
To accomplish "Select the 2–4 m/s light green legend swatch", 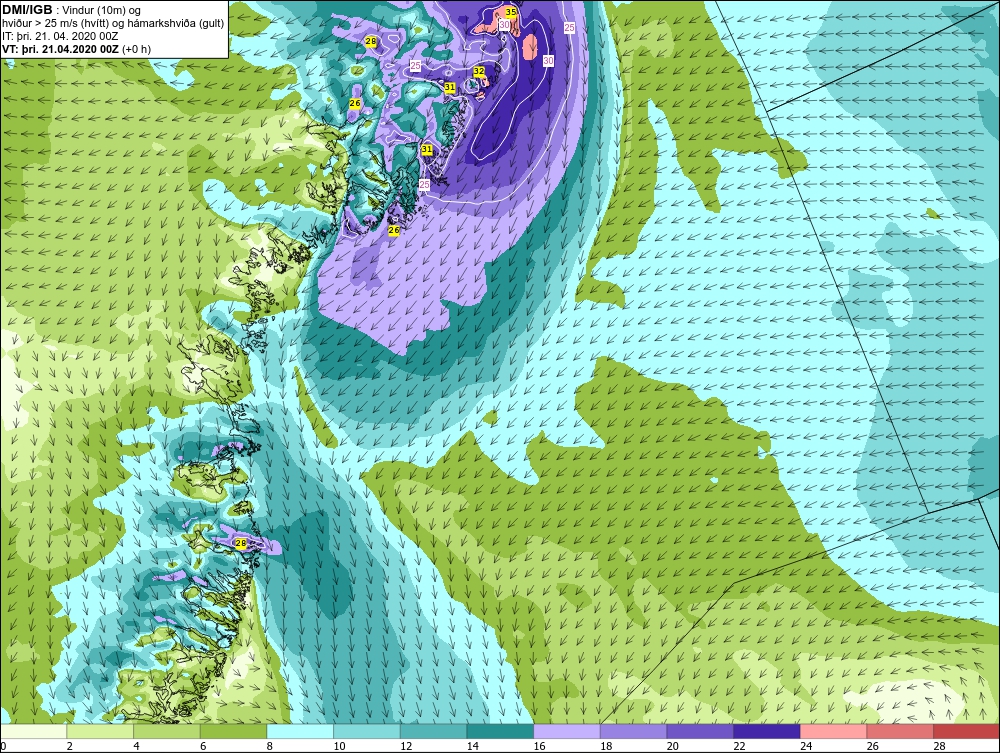I will [99, 731].
